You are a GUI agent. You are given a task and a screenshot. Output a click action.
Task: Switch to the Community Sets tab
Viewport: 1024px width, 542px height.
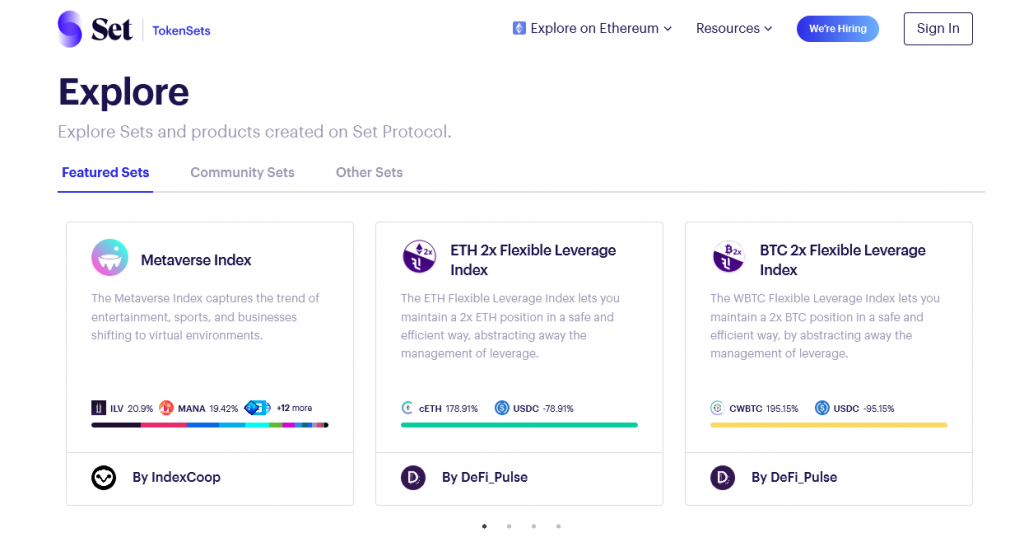tap(242, 172)
